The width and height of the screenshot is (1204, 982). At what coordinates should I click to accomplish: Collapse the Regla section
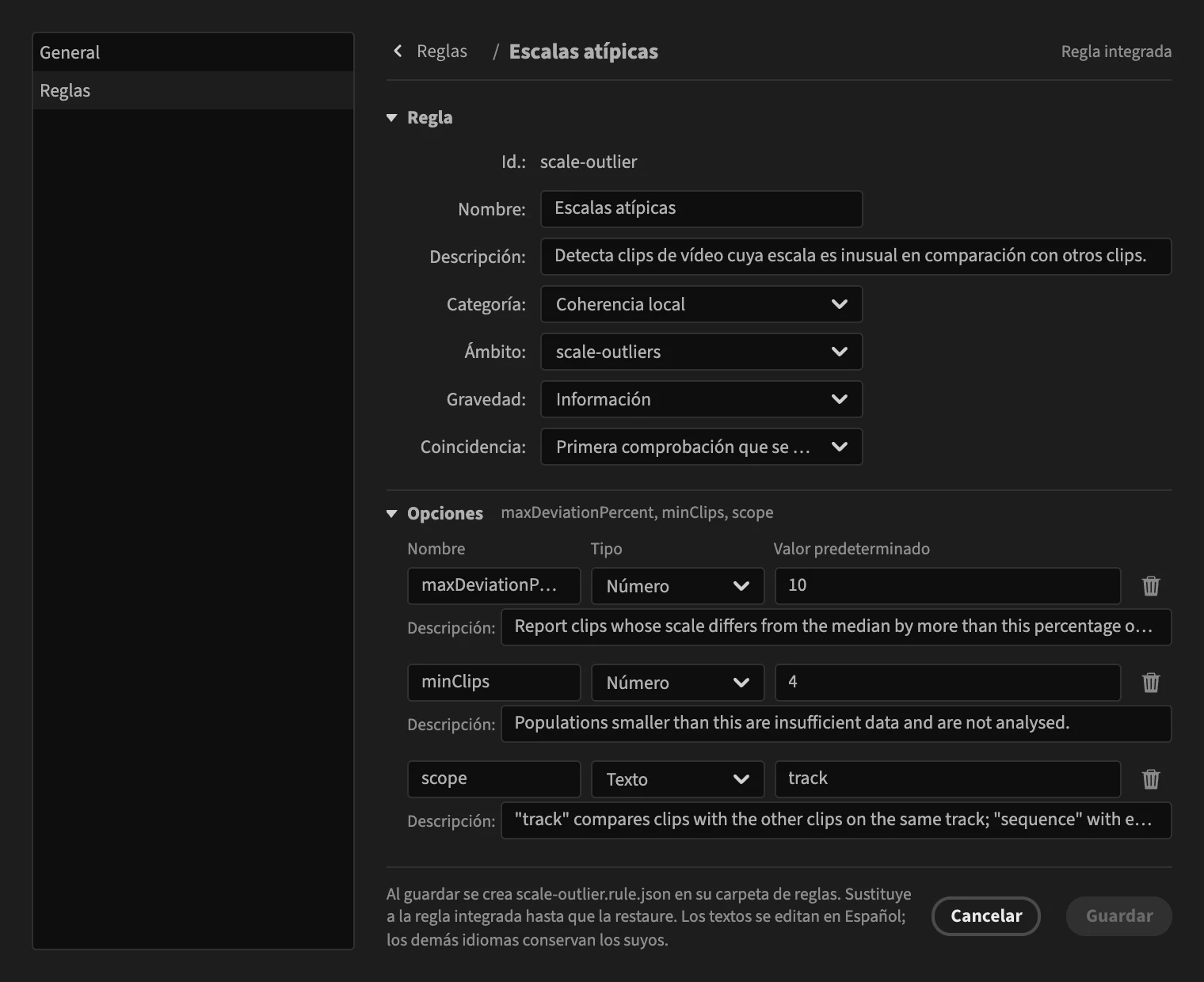pyautogui.click(x=391, y=118)
